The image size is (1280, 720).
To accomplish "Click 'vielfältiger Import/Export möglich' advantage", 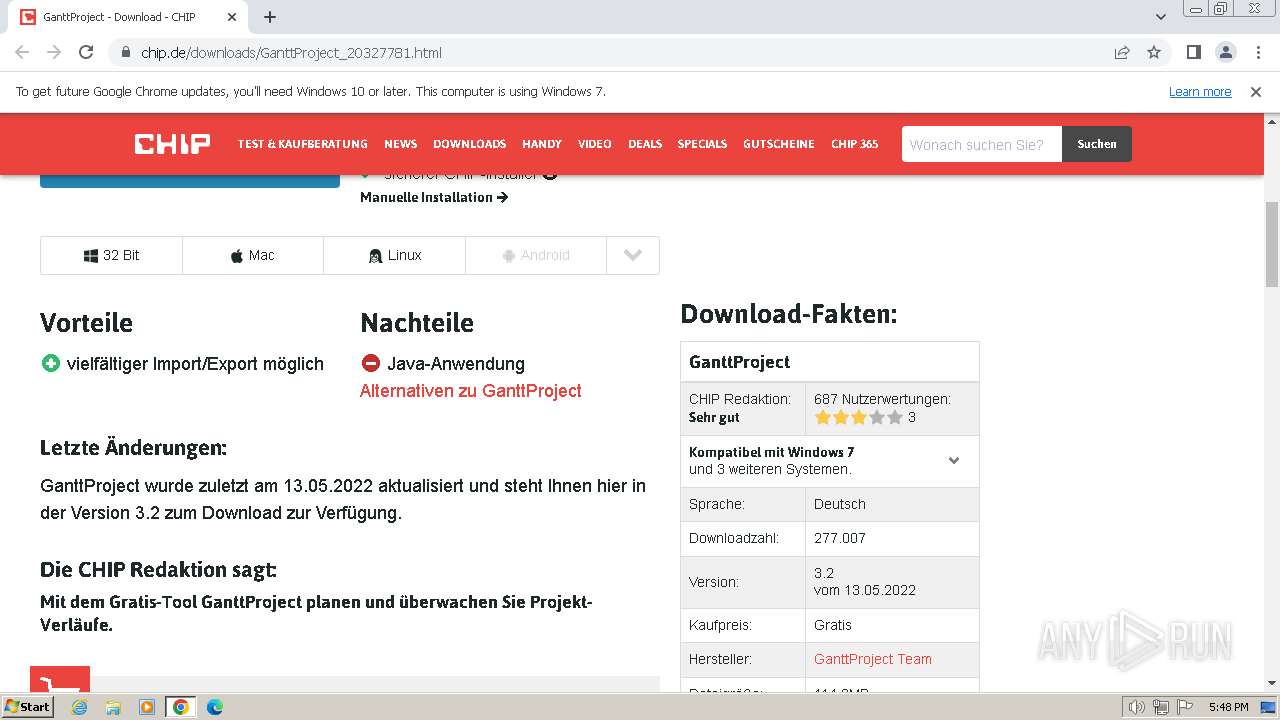I will pyautogui.click(x=195, y=364).
